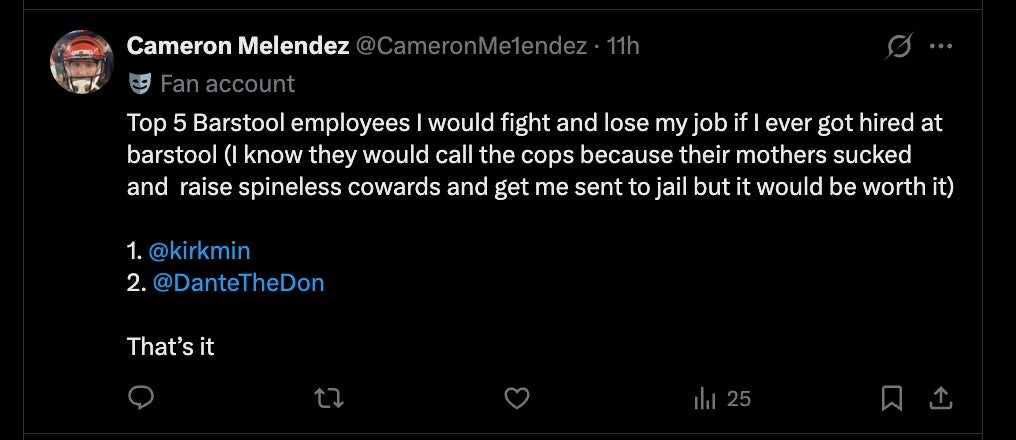Viewport: 1016px width, 440px height.
Task: Open the Grok circle-slash icon
Action: click(x=899, y=46)
